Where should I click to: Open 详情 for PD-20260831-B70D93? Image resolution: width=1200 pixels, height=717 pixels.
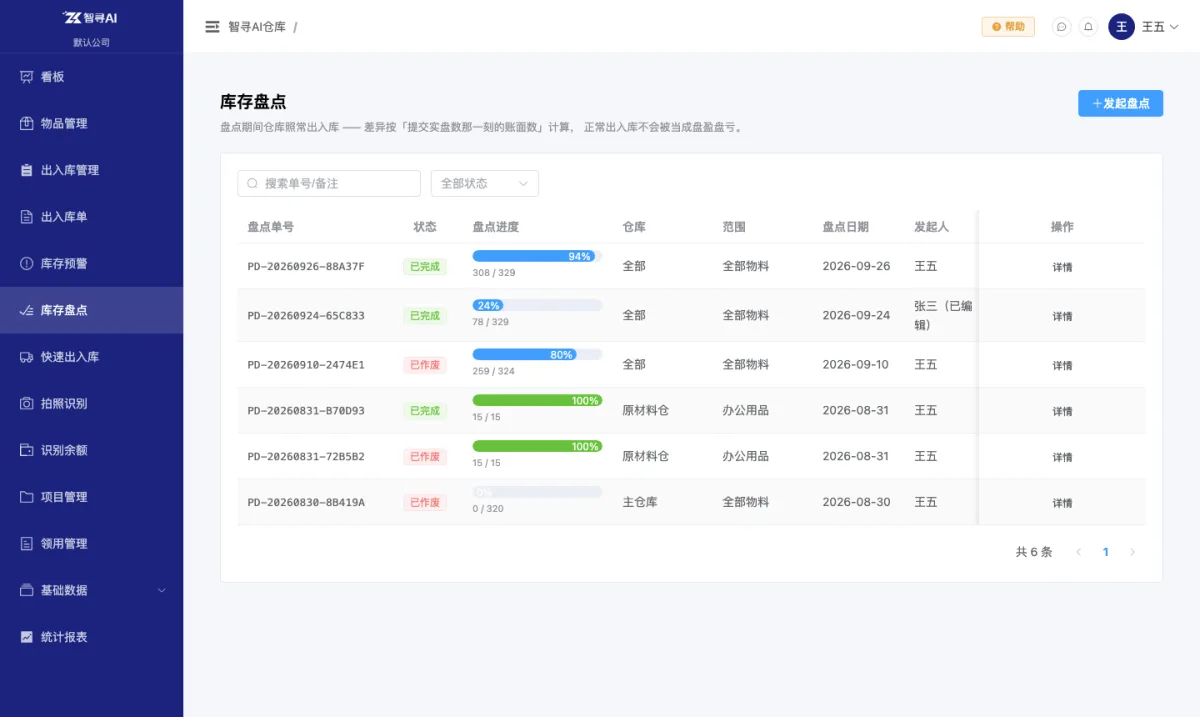[x=1062, y=411]
